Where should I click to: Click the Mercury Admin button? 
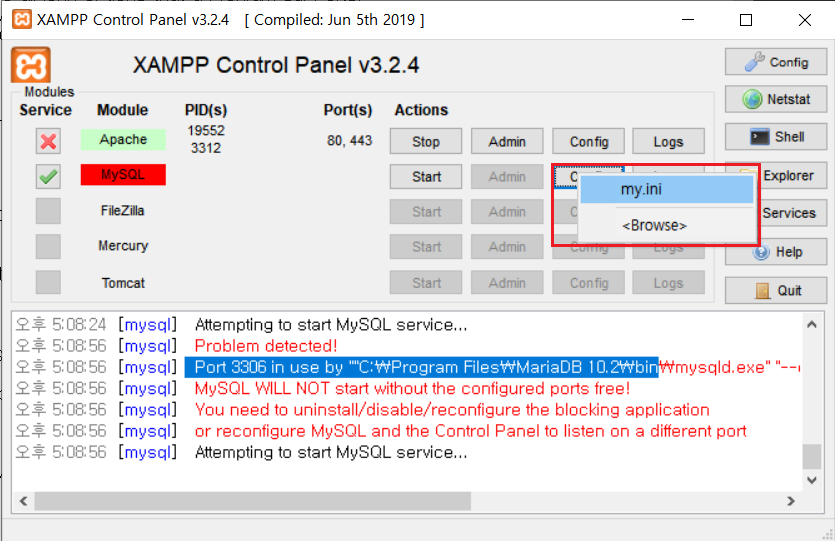point(507,247)
